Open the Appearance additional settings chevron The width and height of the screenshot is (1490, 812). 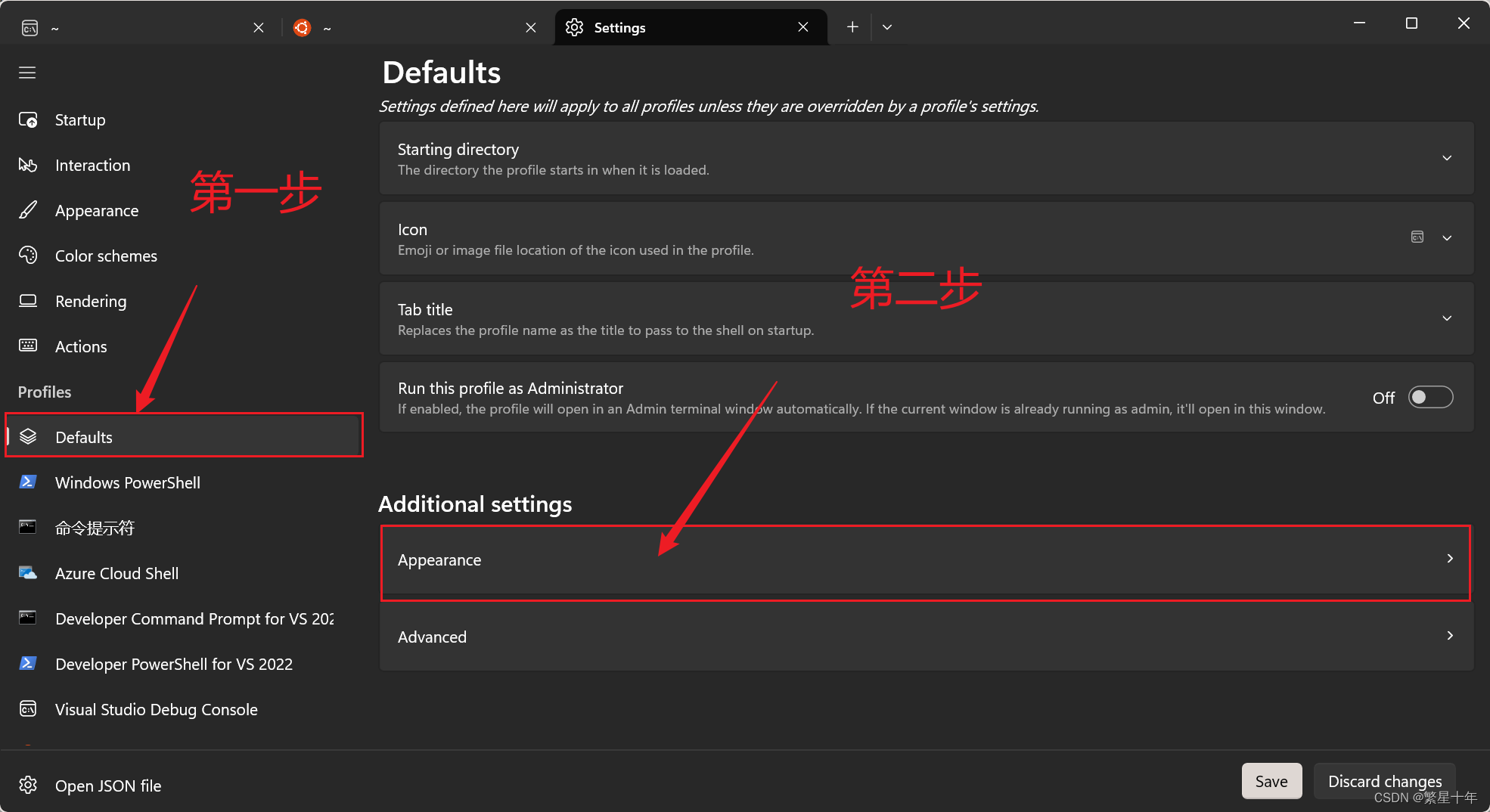click(x=1450, y=558)
